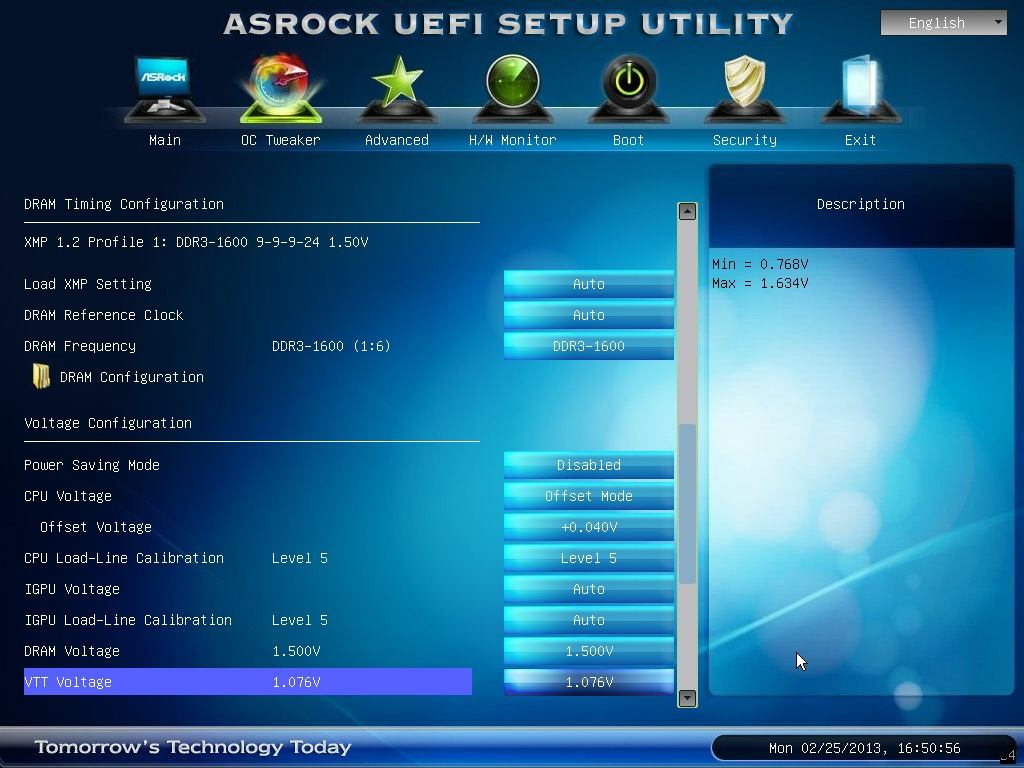Switch to the Security tab label
Image resolution: width=1024 pixels, height=768 pixels.
pyautogui.click(x=744, y=140)
